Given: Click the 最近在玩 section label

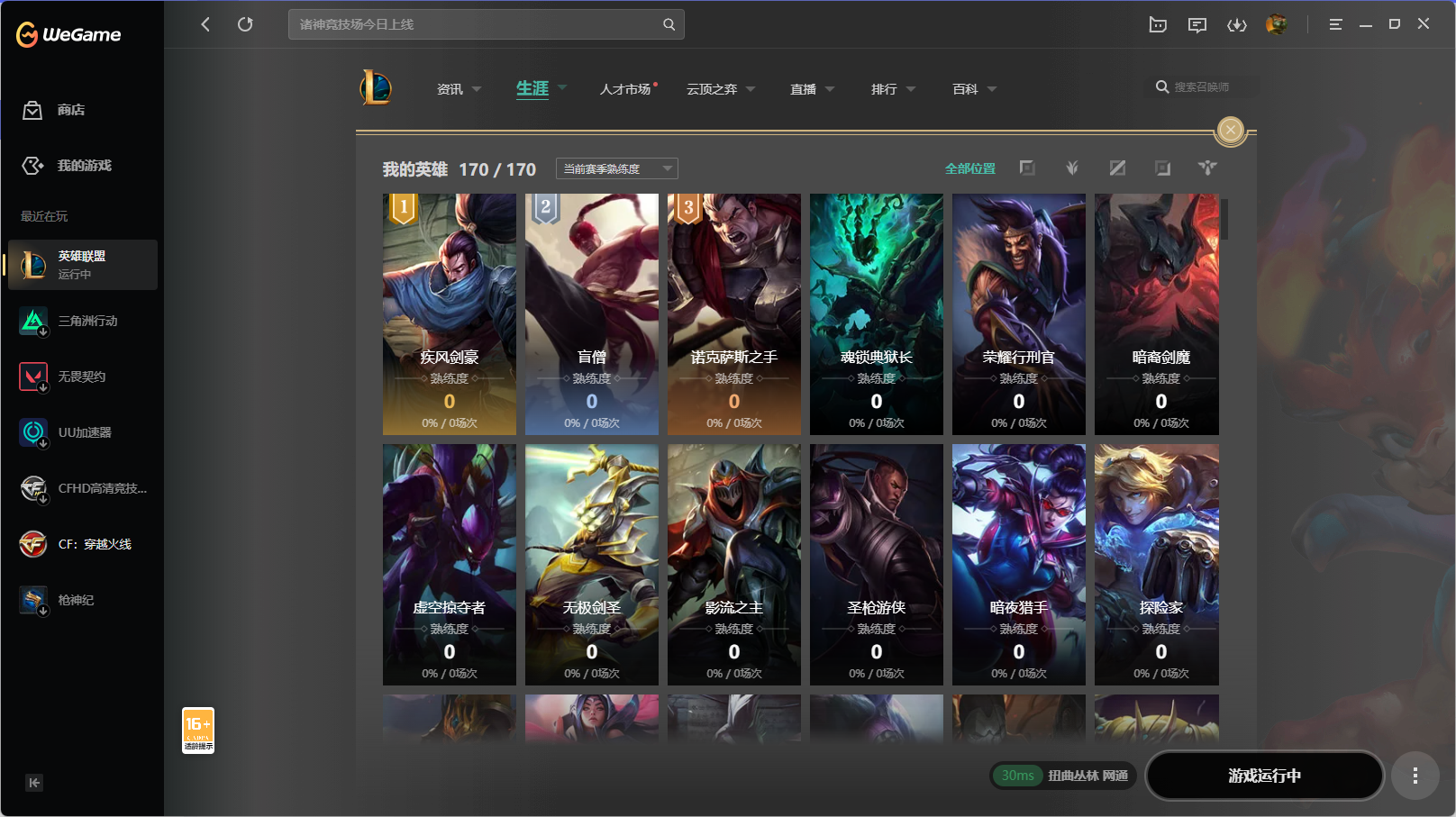Looking at the screenshot, I should coord(44,216).
